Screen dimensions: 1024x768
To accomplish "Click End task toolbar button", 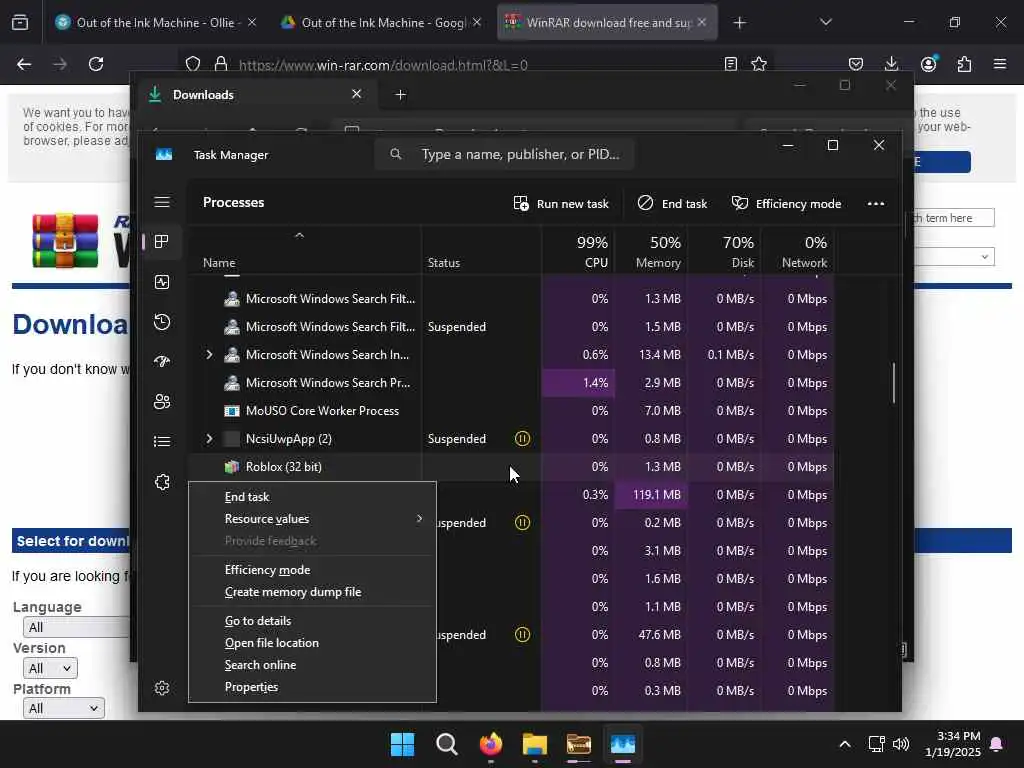I will click(673, 204).
